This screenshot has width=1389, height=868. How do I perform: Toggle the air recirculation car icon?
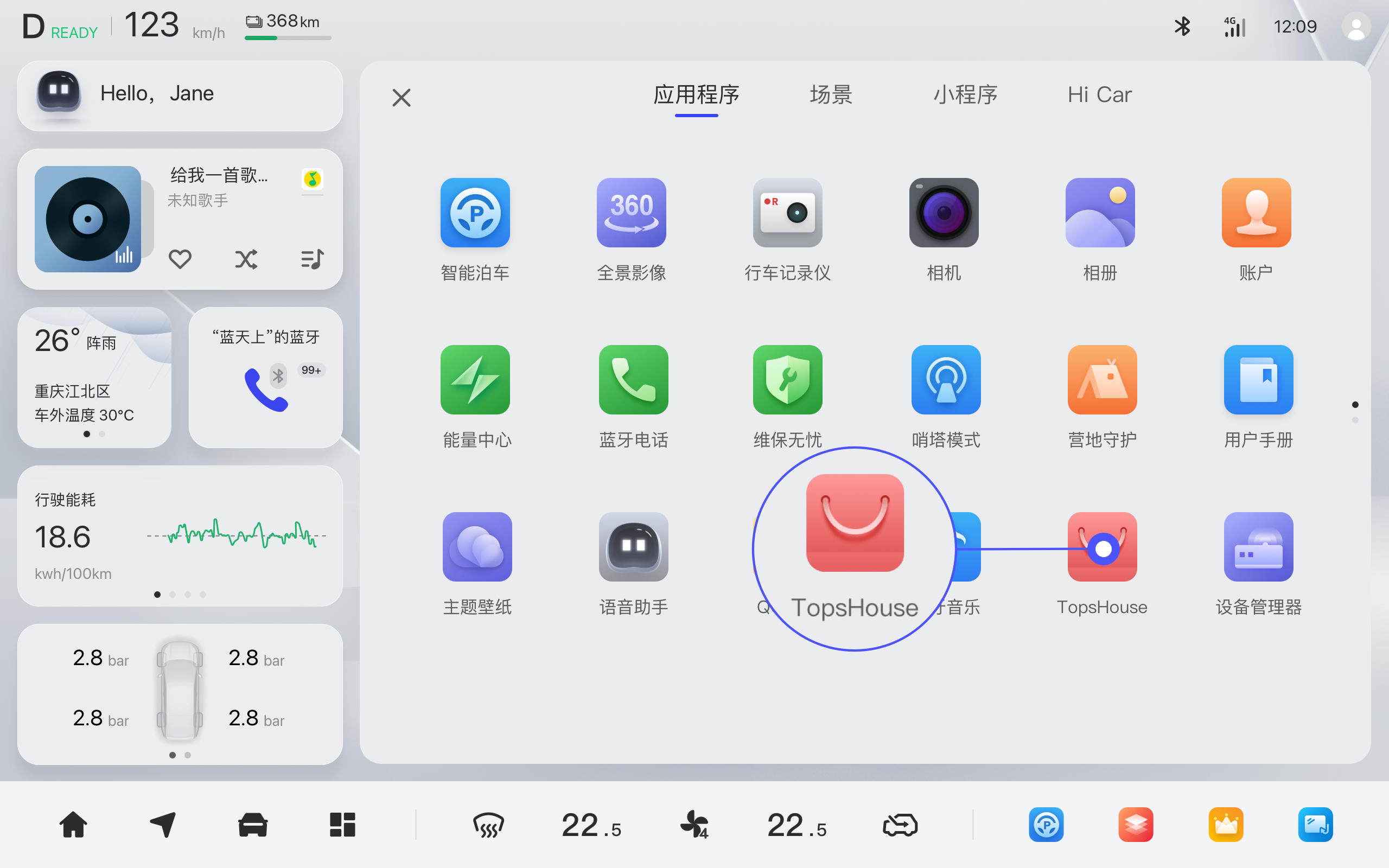(900, 826)
